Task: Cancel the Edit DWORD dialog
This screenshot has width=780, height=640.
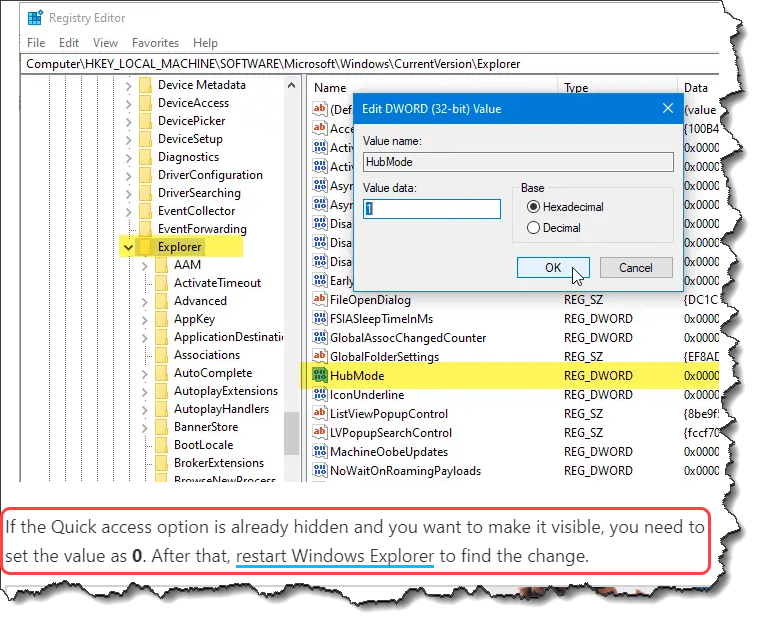Action: (x=636, y=268)
